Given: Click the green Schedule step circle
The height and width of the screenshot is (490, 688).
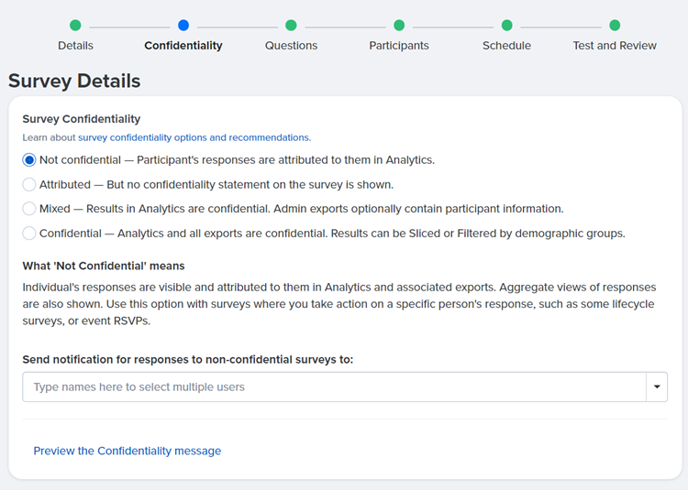Looking at the screenshot, I should 507,25.
